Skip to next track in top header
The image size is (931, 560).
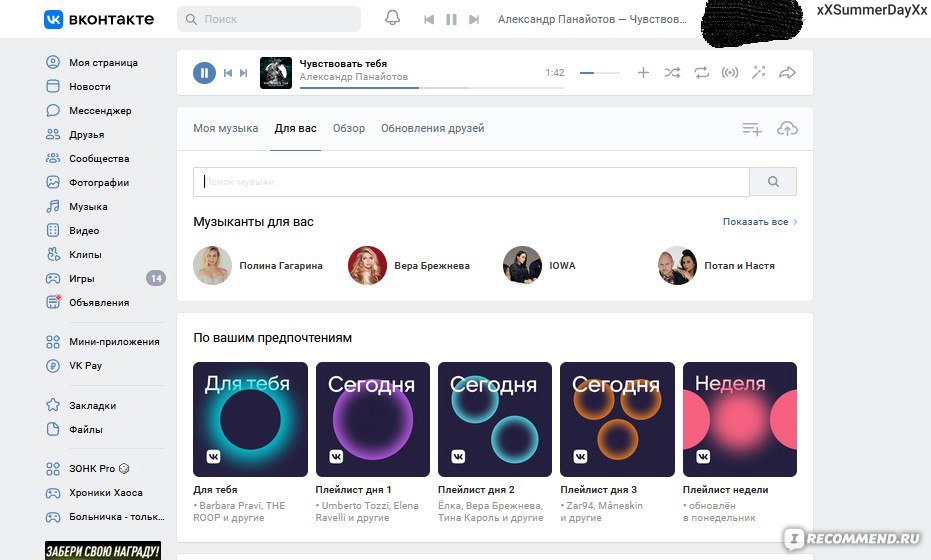(x=474, y=20)
